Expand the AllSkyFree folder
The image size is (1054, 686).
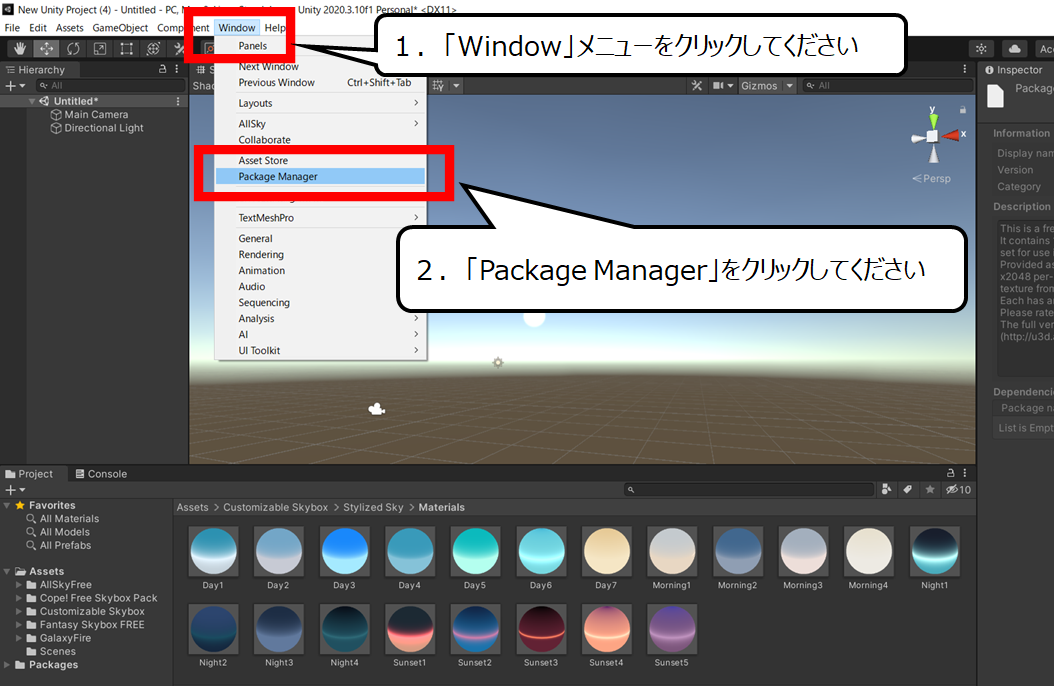pos(19,585)
